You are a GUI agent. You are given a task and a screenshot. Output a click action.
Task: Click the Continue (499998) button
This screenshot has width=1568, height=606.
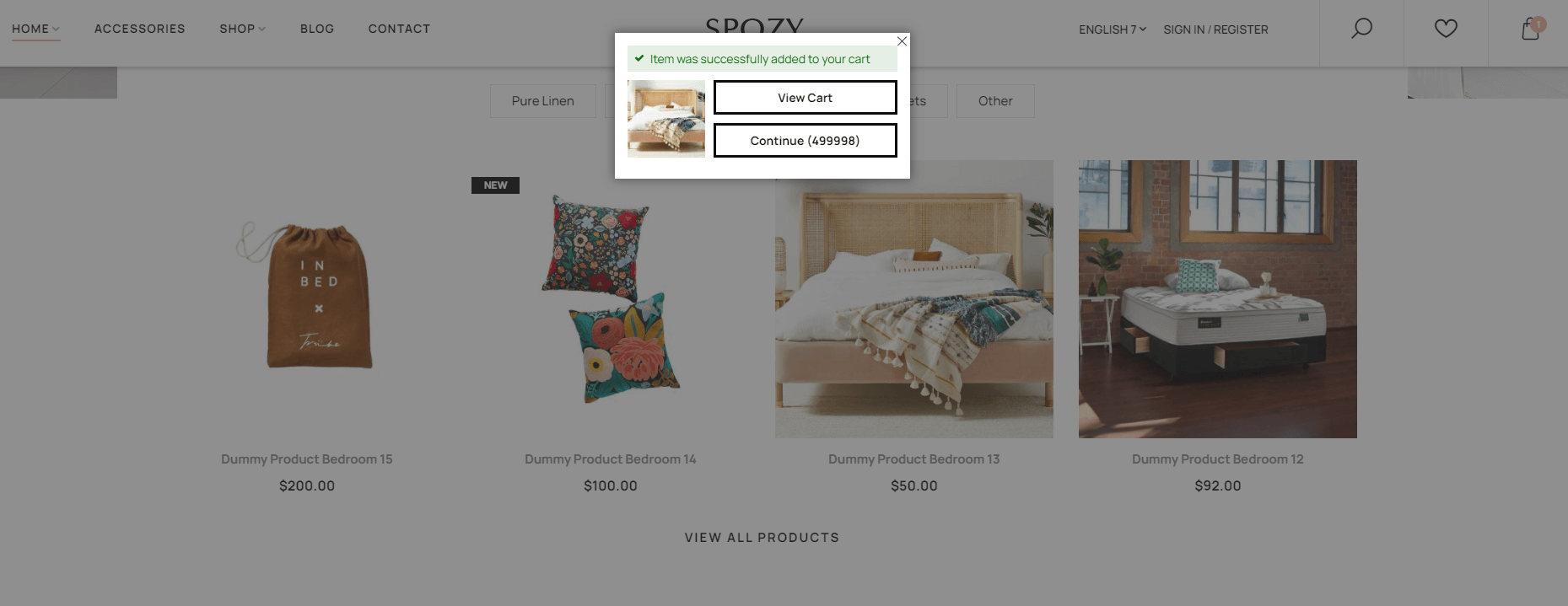[x=805, y=141]
